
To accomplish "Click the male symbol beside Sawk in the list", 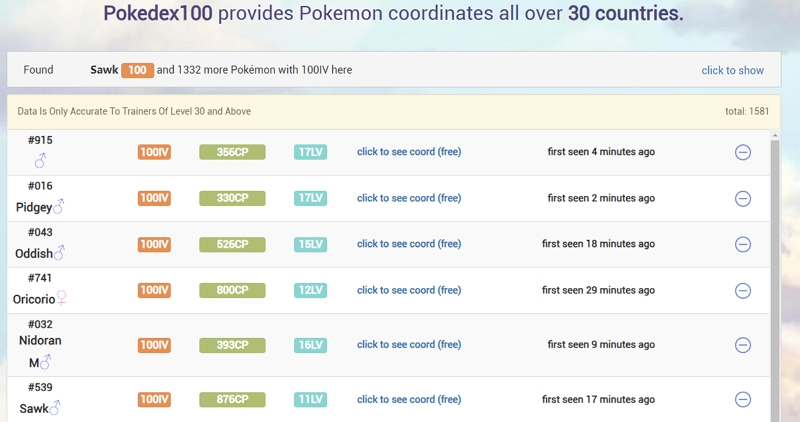I will tap(55, 407).
